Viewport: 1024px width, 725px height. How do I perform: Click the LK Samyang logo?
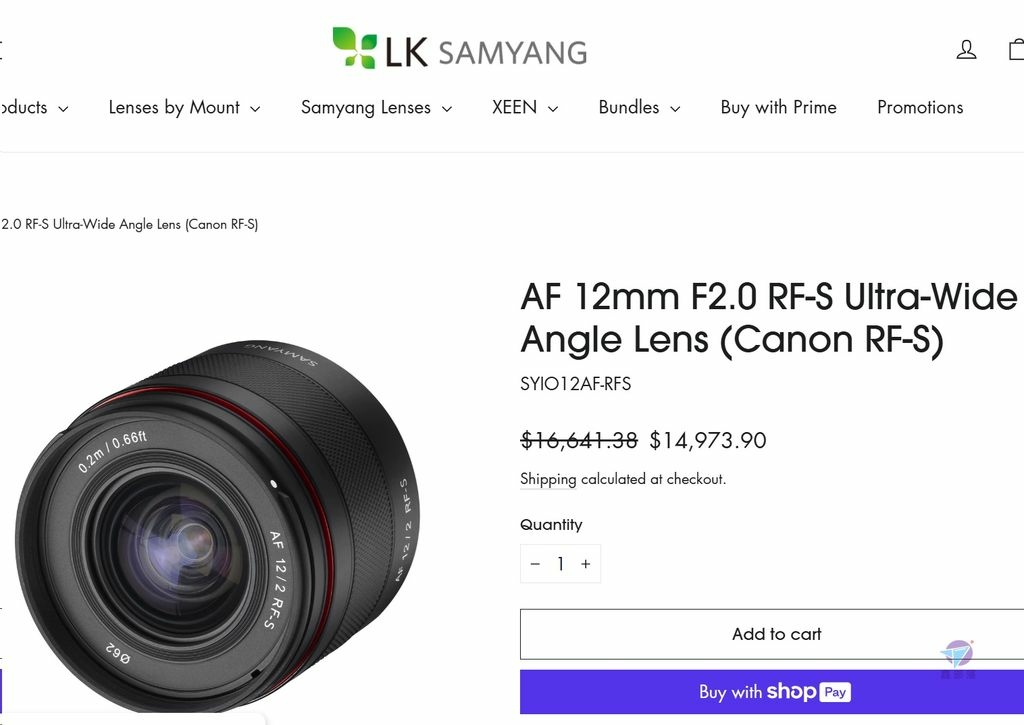(x=459, y=48)
